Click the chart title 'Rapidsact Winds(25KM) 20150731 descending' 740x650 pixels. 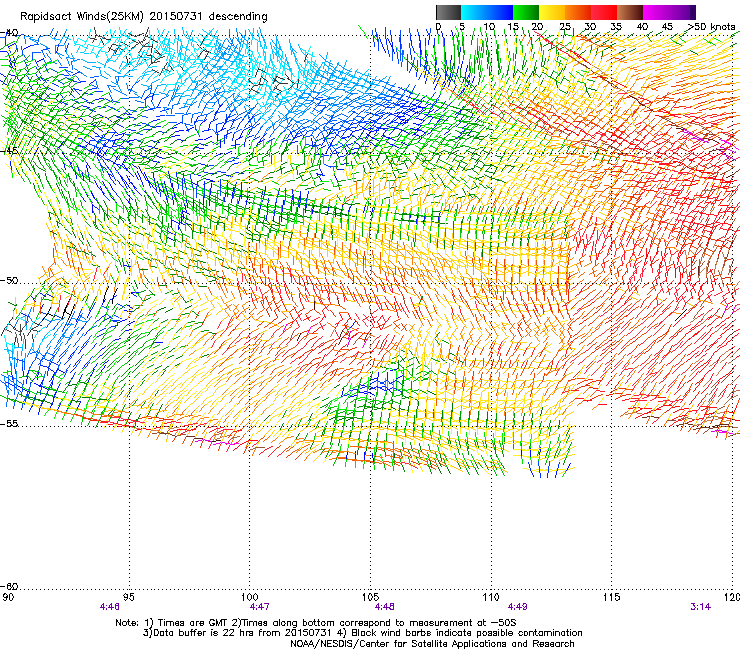[144, 17]
